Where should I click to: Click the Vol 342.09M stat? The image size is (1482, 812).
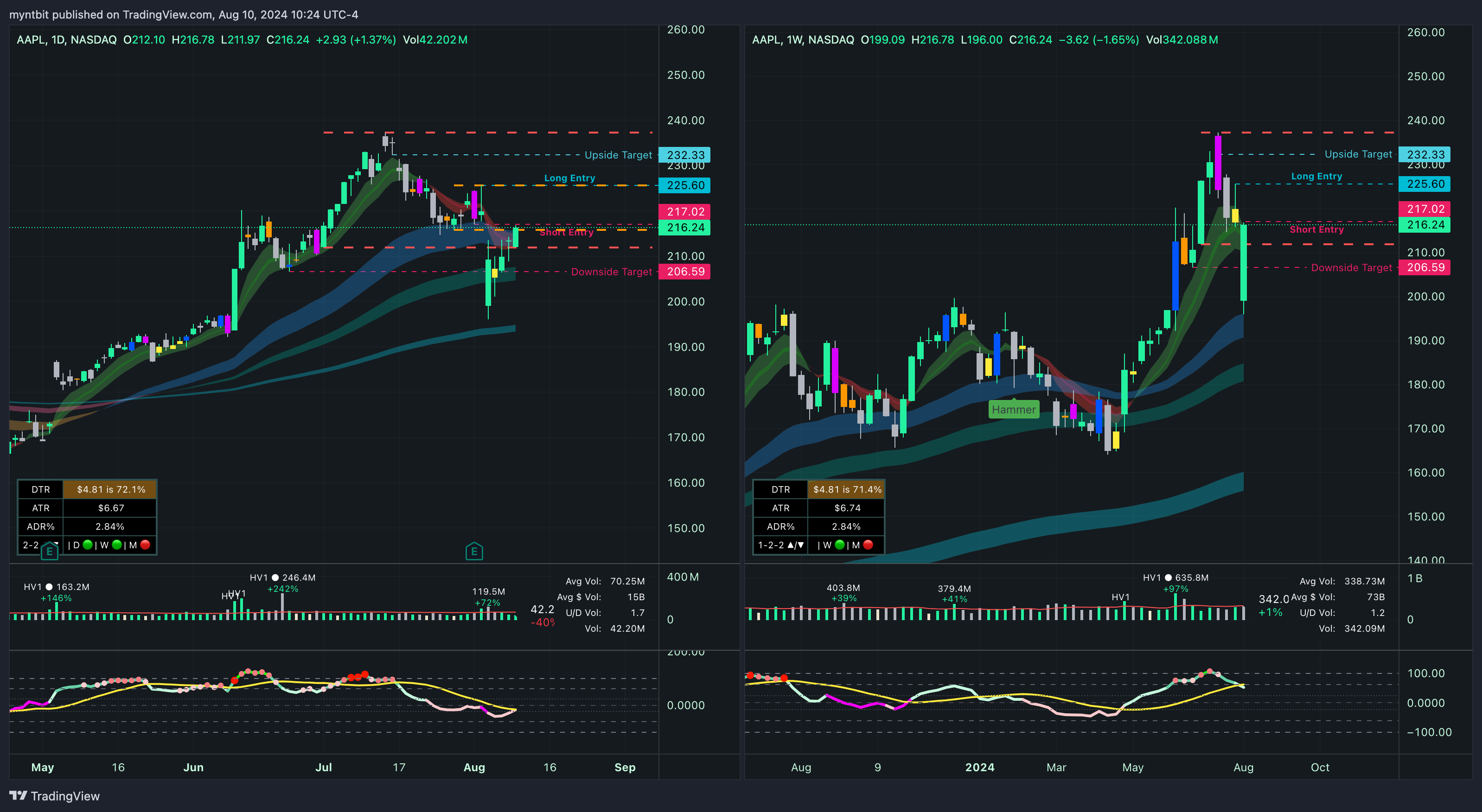pos(1351,628)
